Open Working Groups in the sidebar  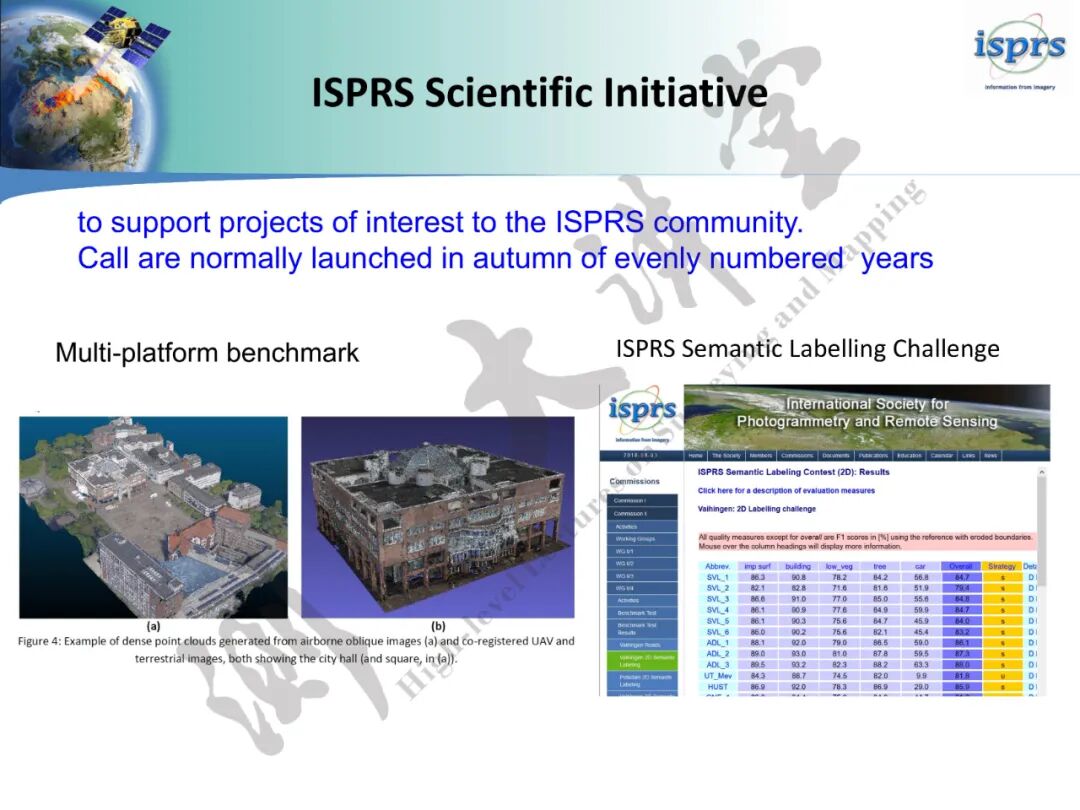(x=643, y=539)
